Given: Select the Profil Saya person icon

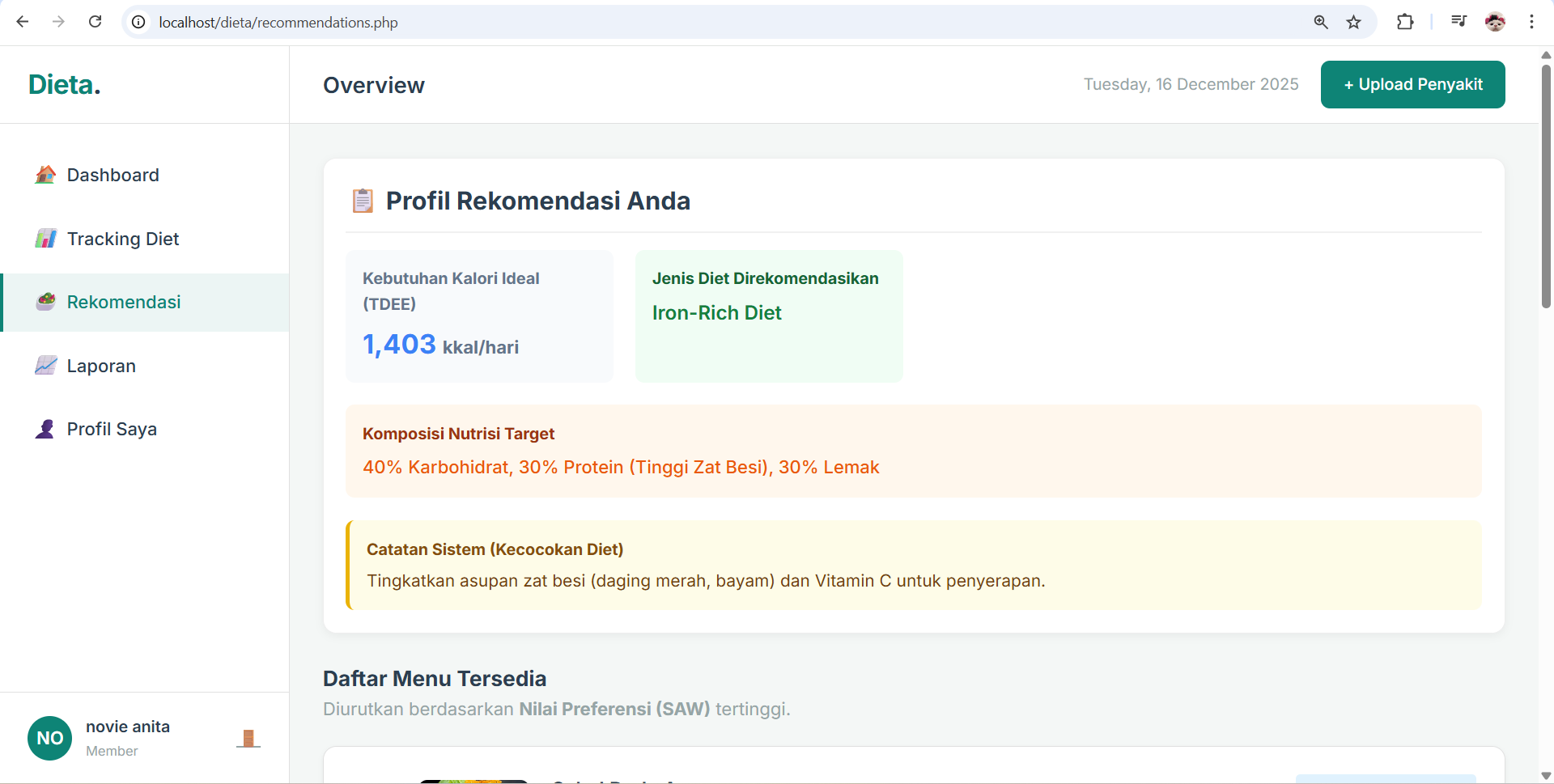Looking at the screenshot, I should click(x=45, y=429).
